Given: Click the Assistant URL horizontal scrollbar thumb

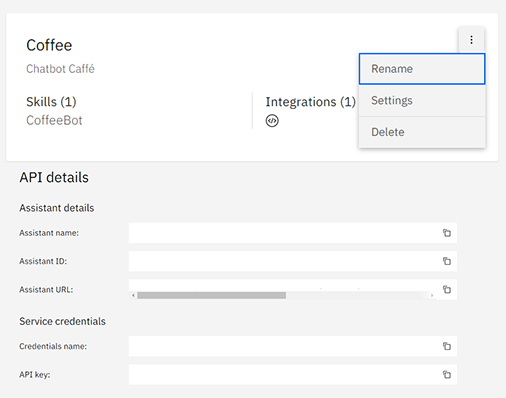Looking at the screenshot, I should click(x=211, y=295).
